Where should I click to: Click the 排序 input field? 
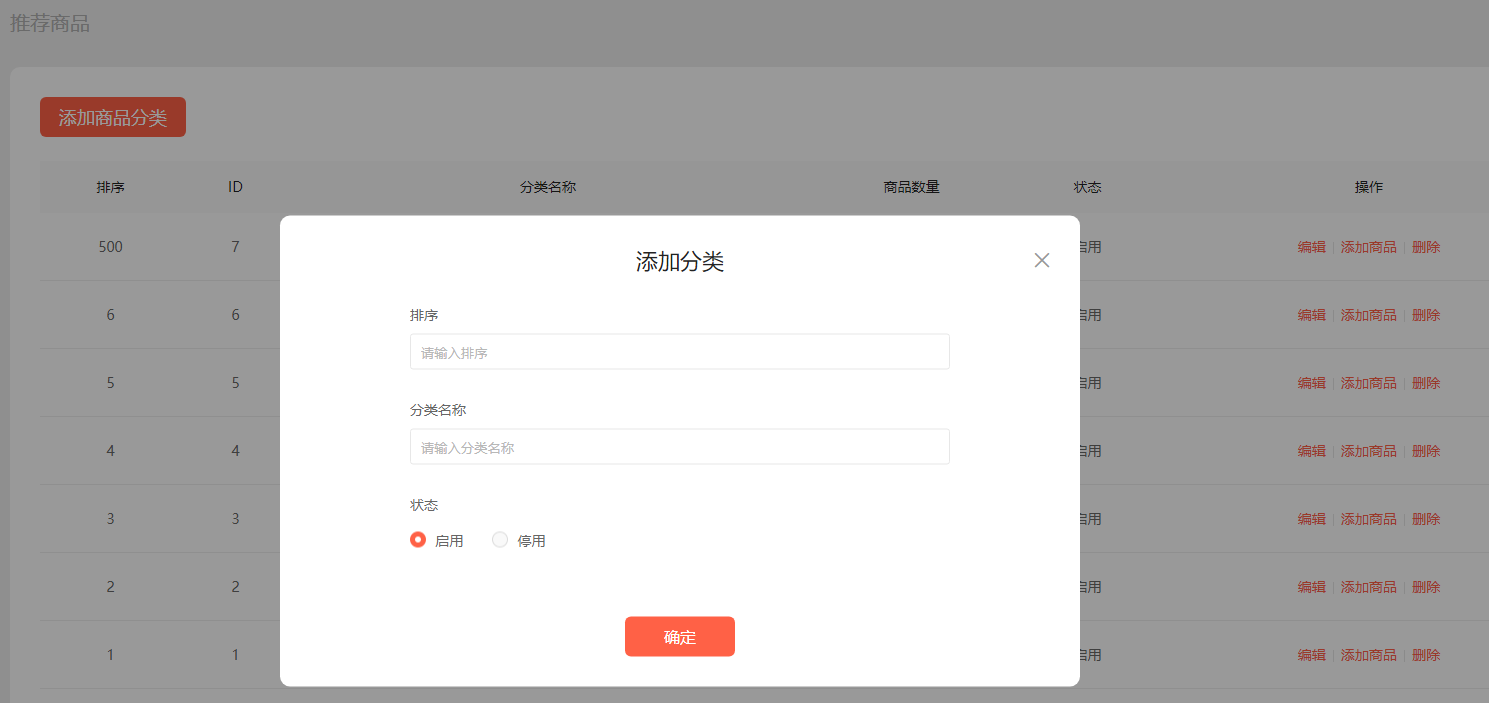(x=680, y=352)
